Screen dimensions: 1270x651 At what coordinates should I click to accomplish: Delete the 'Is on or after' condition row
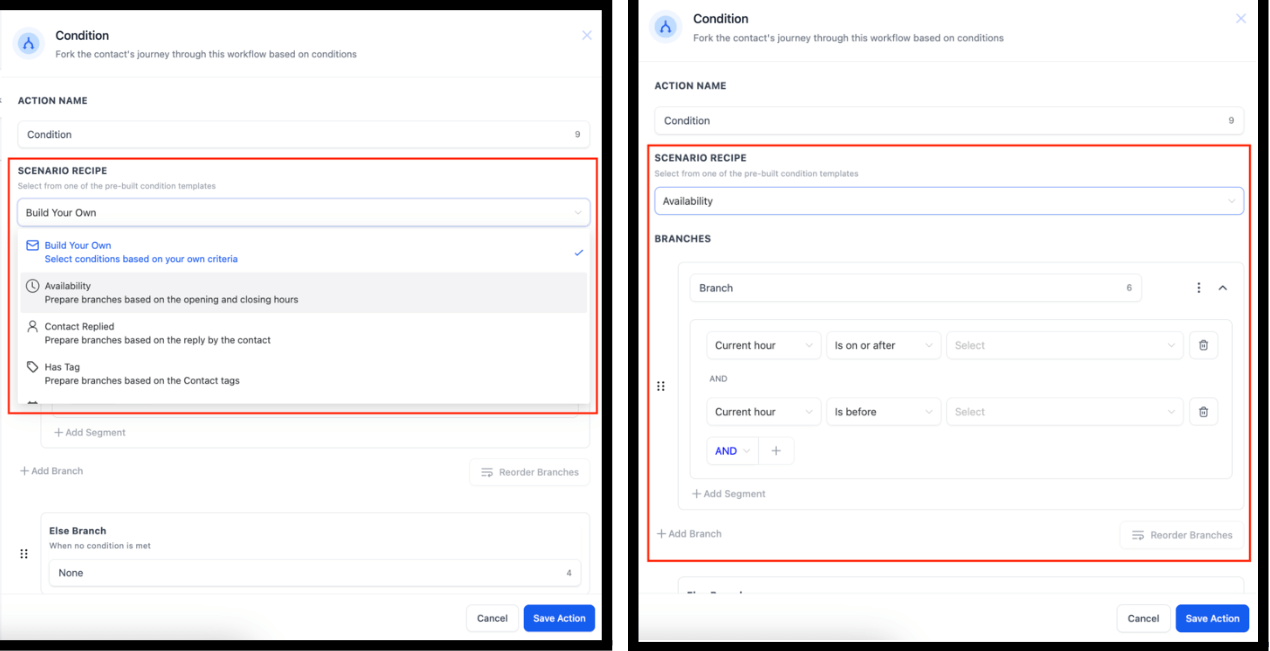[x=1203, y=345]
